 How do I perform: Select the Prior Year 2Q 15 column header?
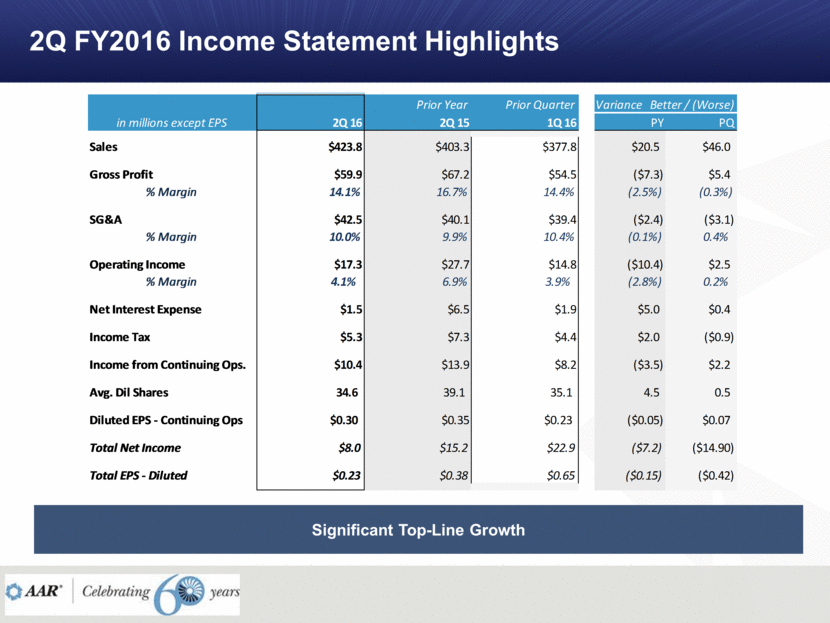pos(441,113)
